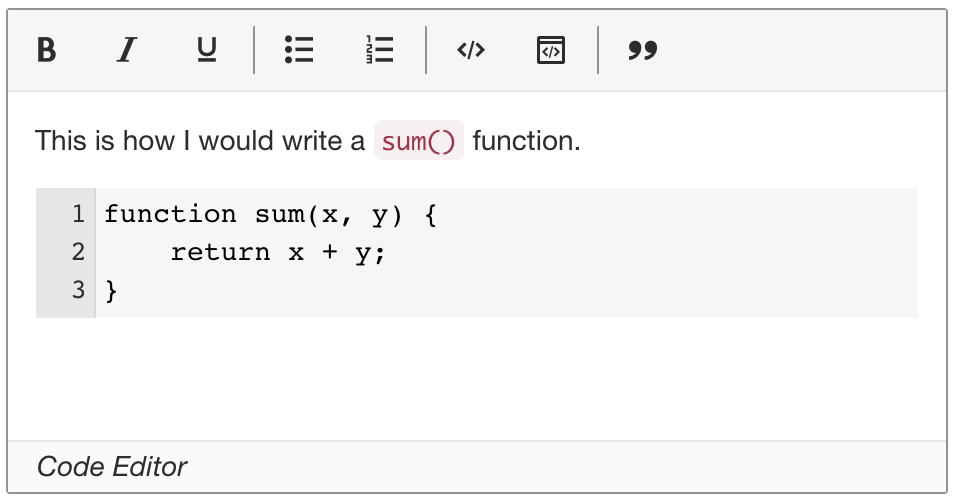This screenshot has width=956, height=502.
Task: Select line number 2 in the gutter
Action: tap(77, 252)
